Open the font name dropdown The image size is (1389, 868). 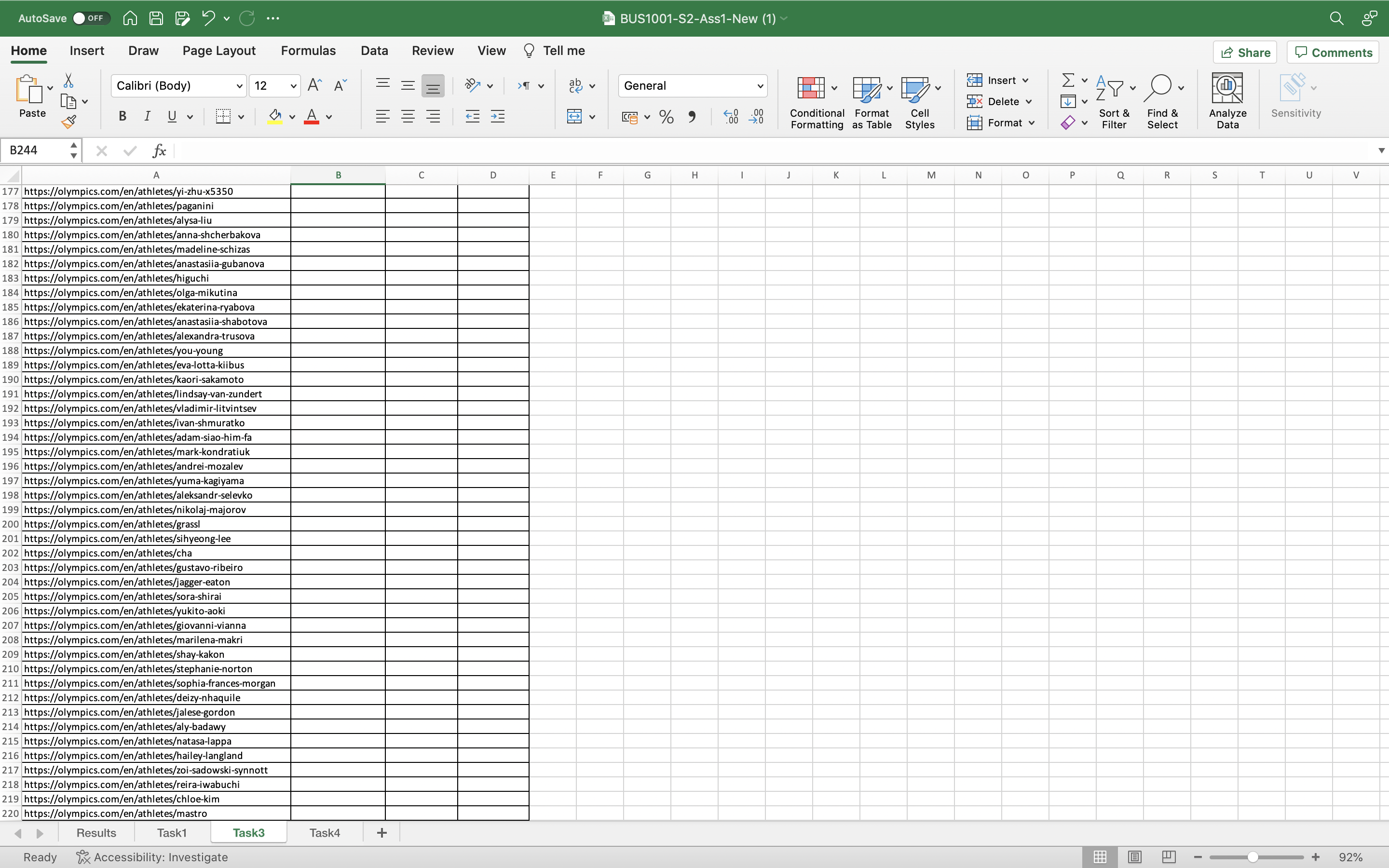pos(239,86)
